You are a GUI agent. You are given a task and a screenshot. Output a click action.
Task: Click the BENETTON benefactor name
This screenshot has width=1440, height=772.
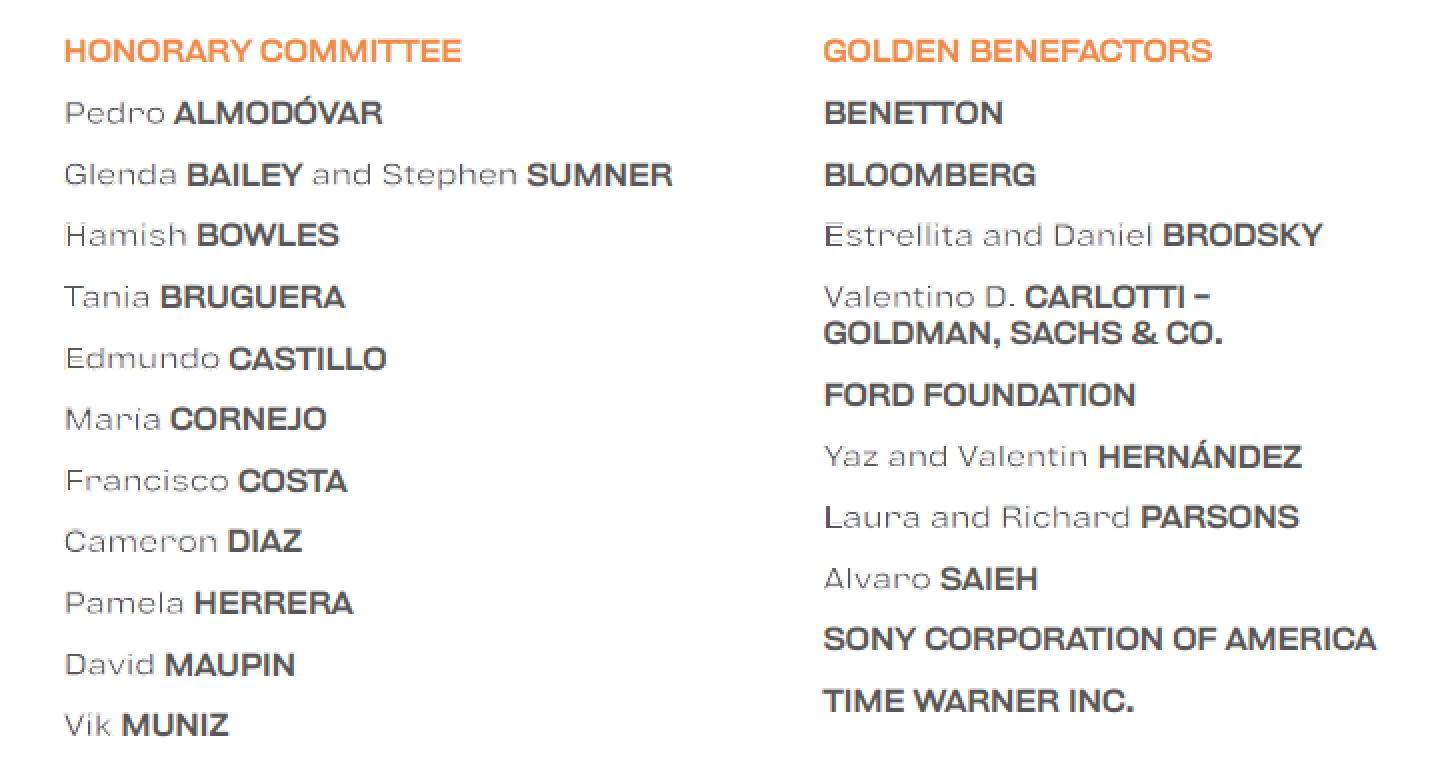click(x=913, y=113)
